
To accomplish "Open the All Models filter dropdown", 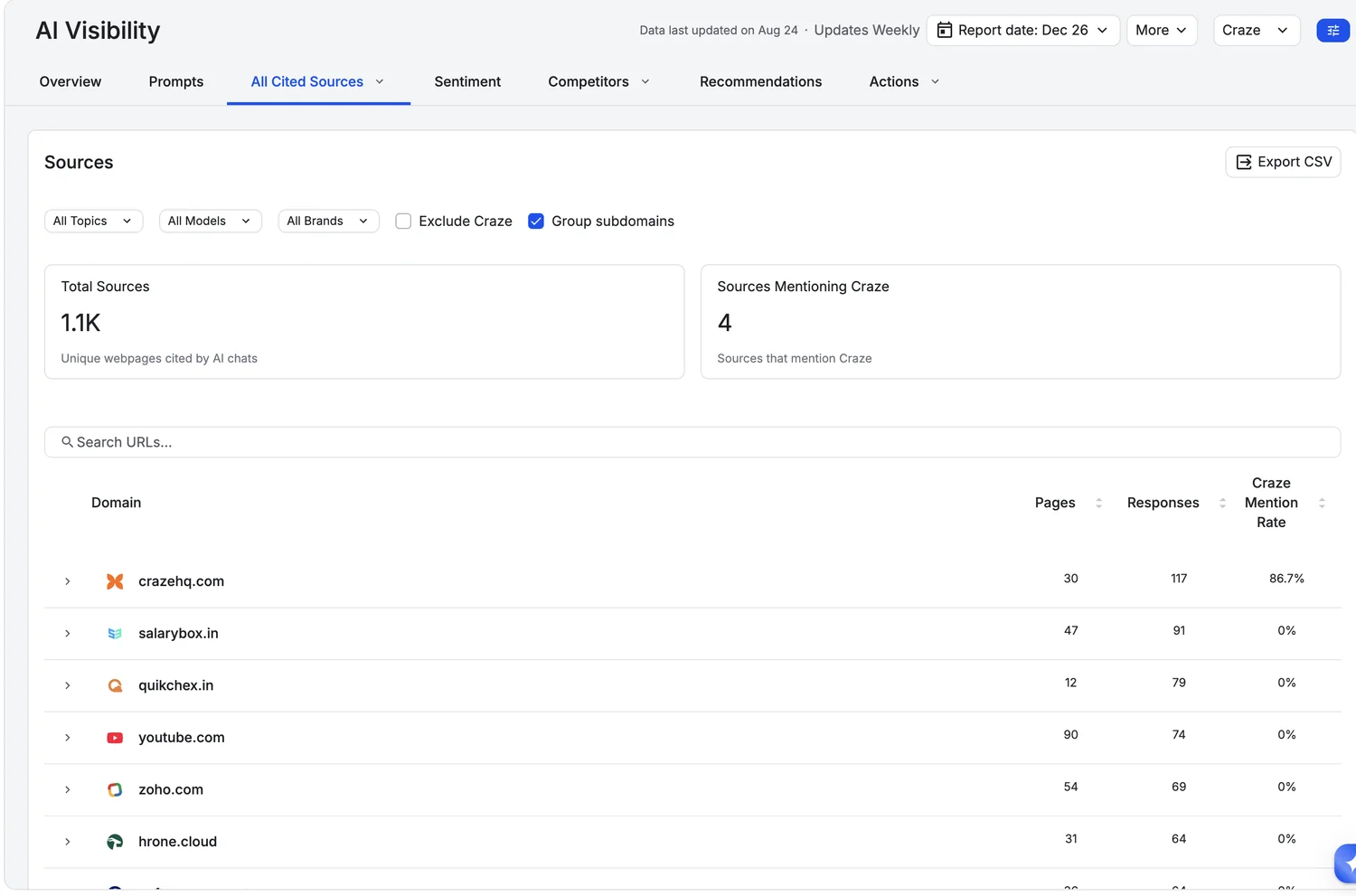I will [x=211, y=222].
